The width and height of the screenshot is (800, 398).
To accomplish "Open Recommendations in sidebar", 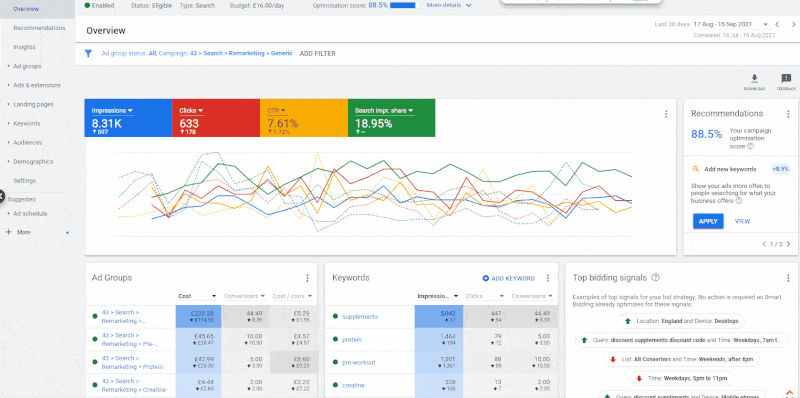I will [x=39, y=28].
